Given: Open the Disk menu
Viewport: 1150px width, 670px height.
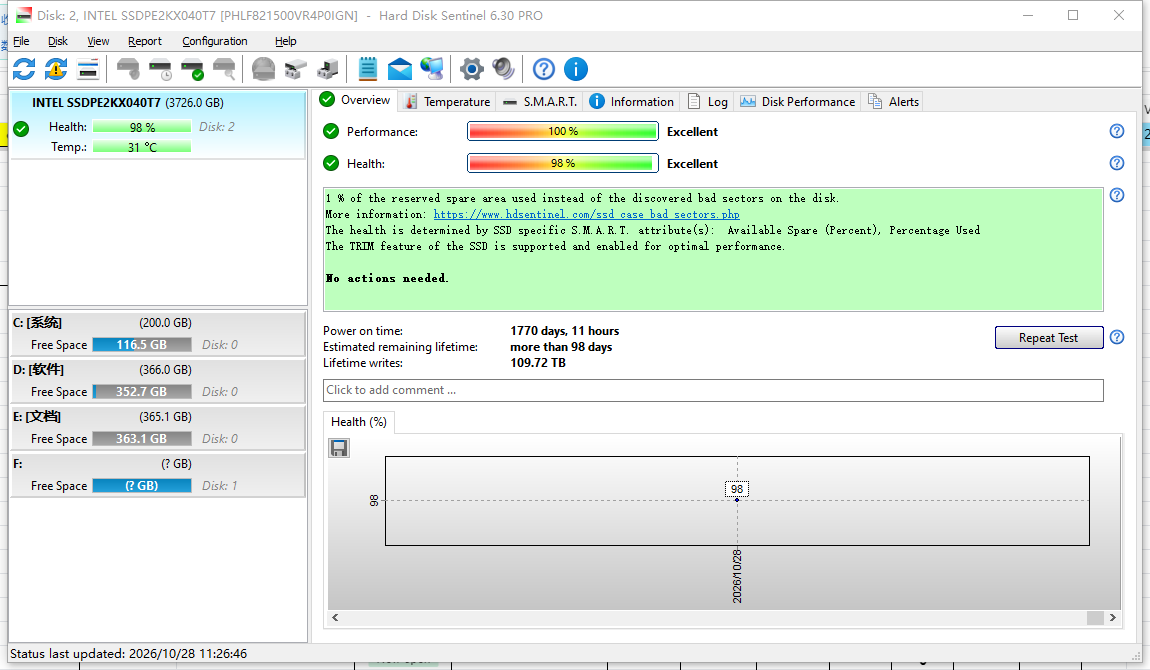Looking at the screenshot, I should tap(58, 41).
